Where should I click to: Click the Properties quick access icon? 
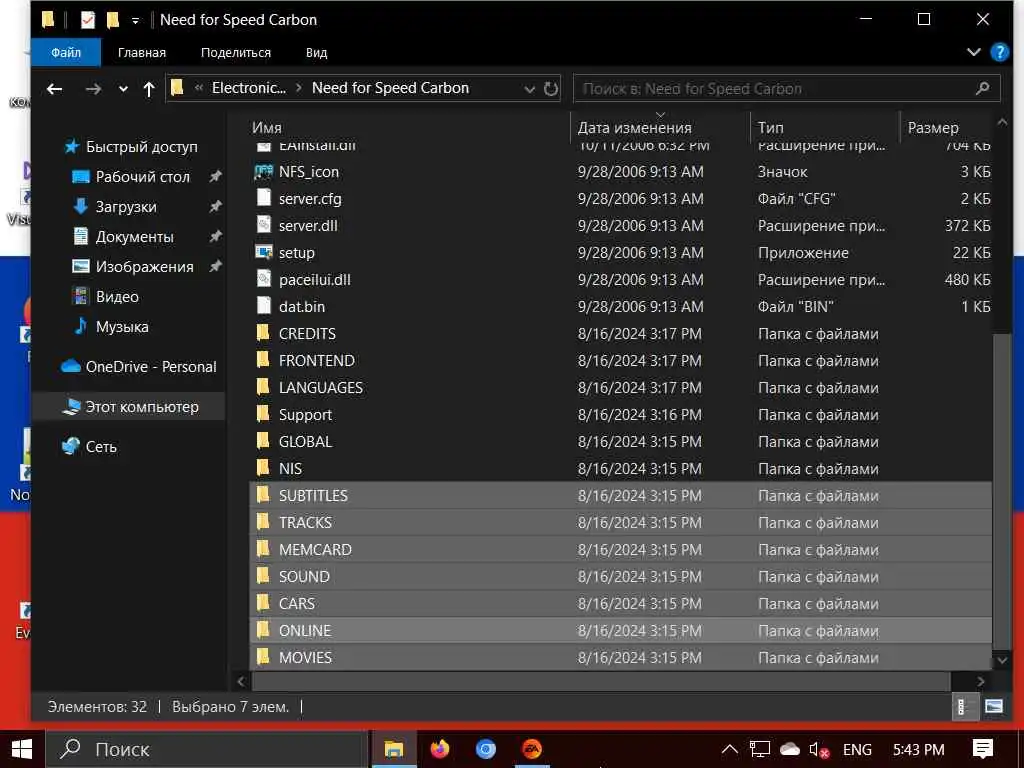[x=88, y=20]
